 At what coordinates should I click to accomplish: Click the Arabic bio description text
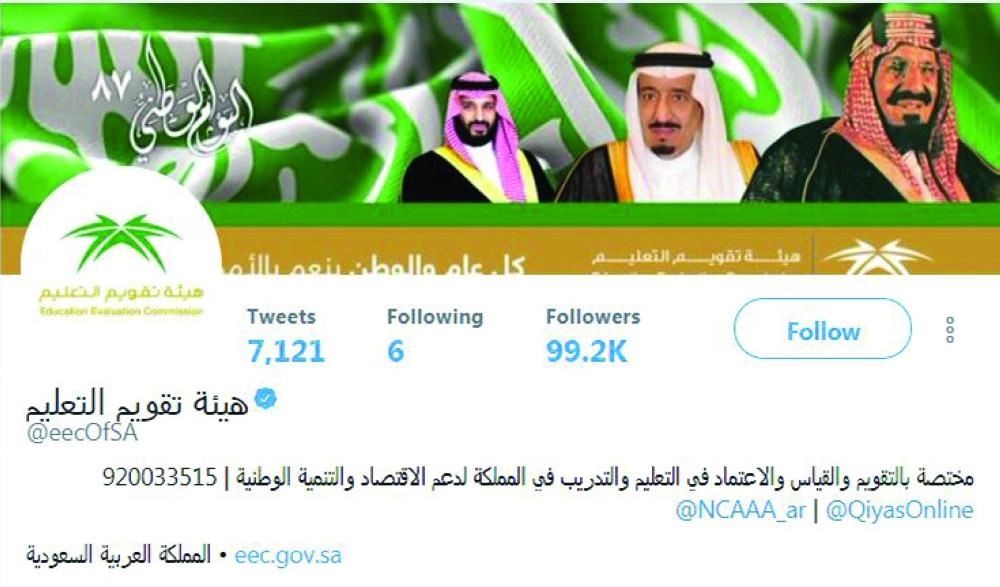[605, 477]
